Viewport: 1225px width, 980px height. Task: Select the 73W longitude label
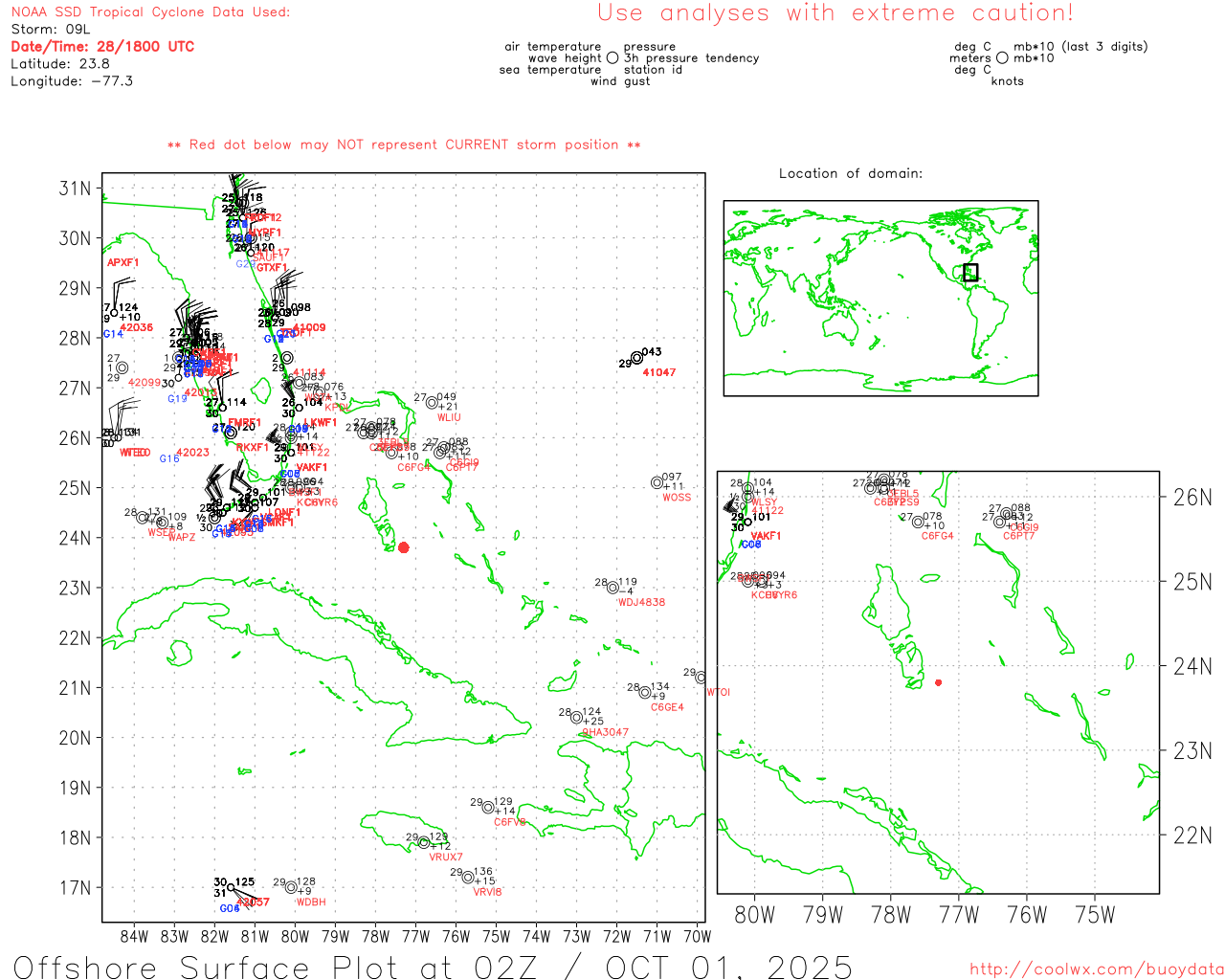click(576, 936)
